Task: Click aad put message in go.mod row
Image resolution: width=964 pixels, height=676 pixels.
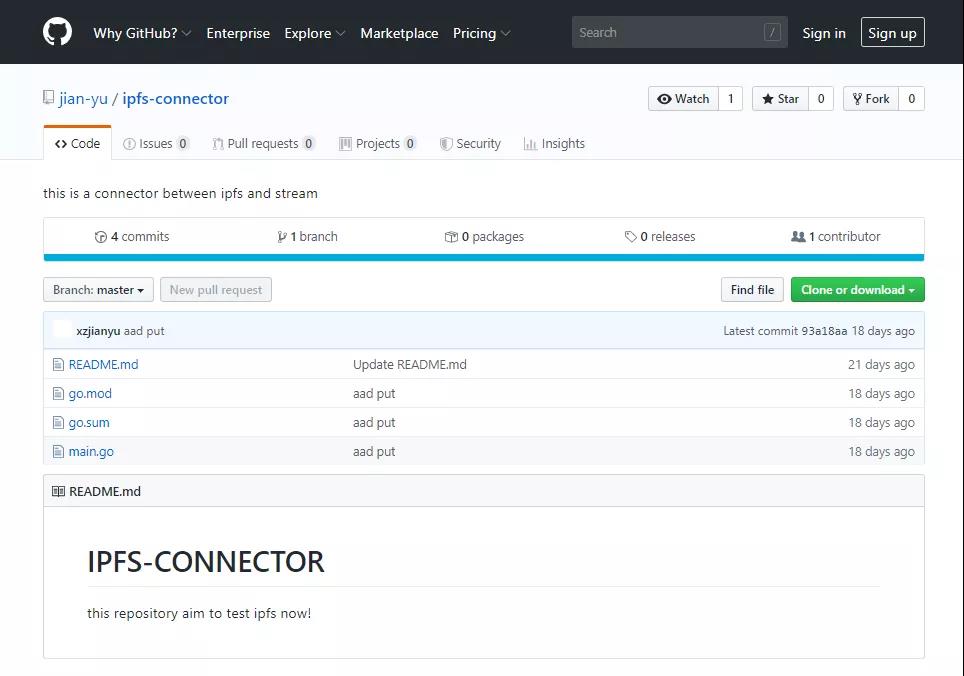Action: click(374, 393)
